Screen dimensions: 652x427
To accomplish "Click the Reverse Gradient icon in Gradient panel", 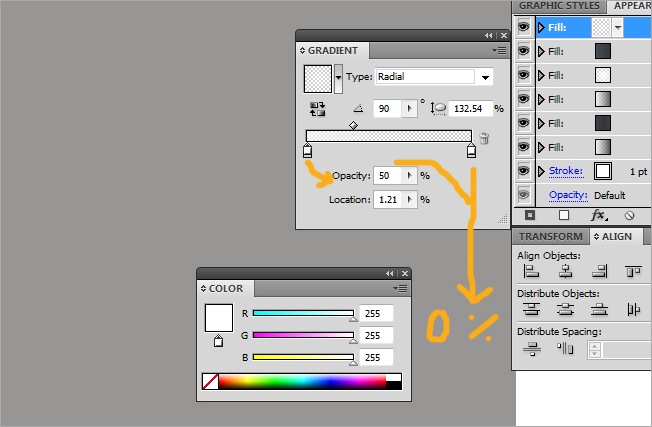I will [318, 109].
